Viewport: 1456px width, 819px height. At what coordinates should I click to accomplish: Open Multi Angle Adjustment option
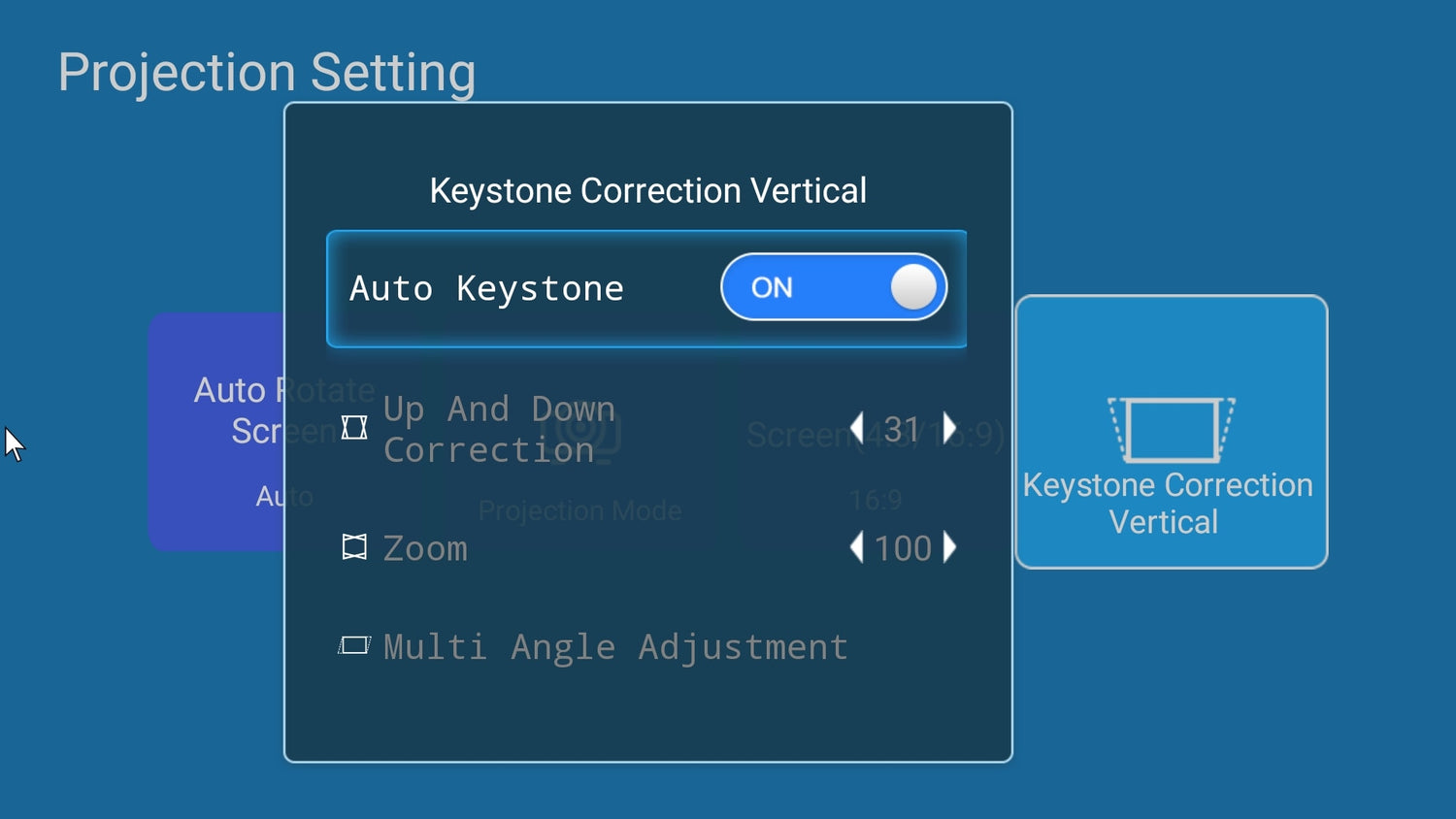click(615, 646)
